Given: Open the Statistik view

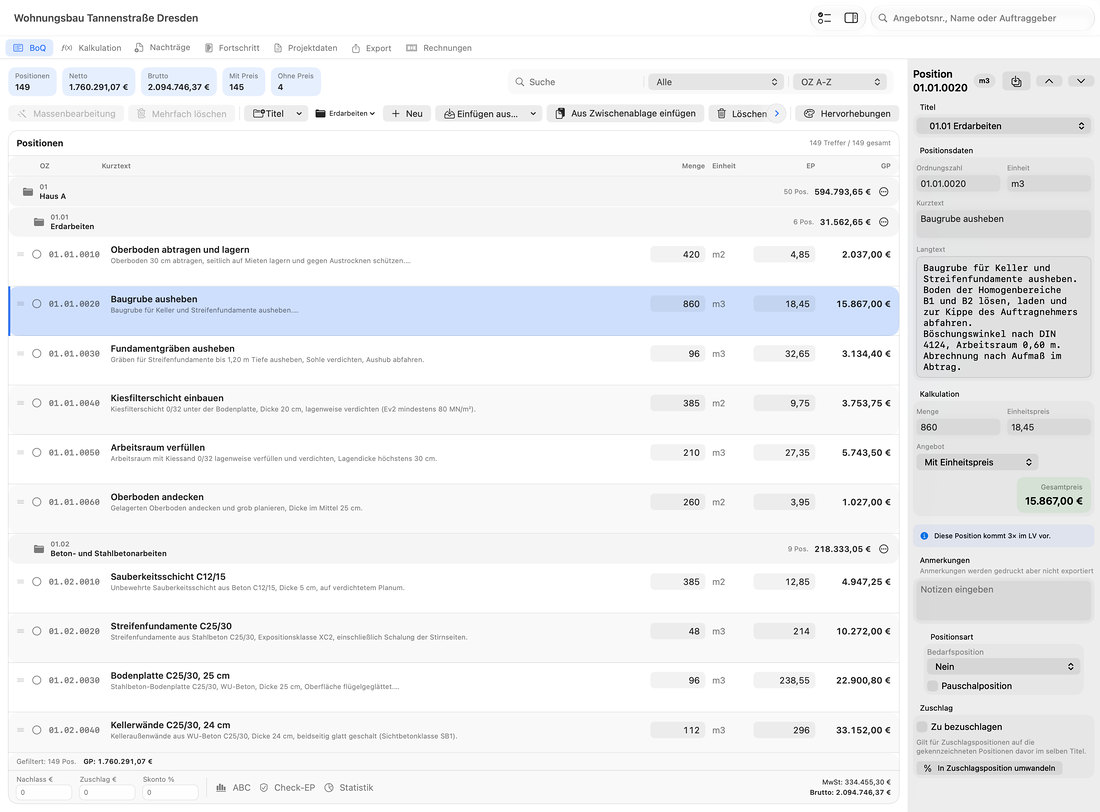Looking at the screenshot, I should (349, 787).
